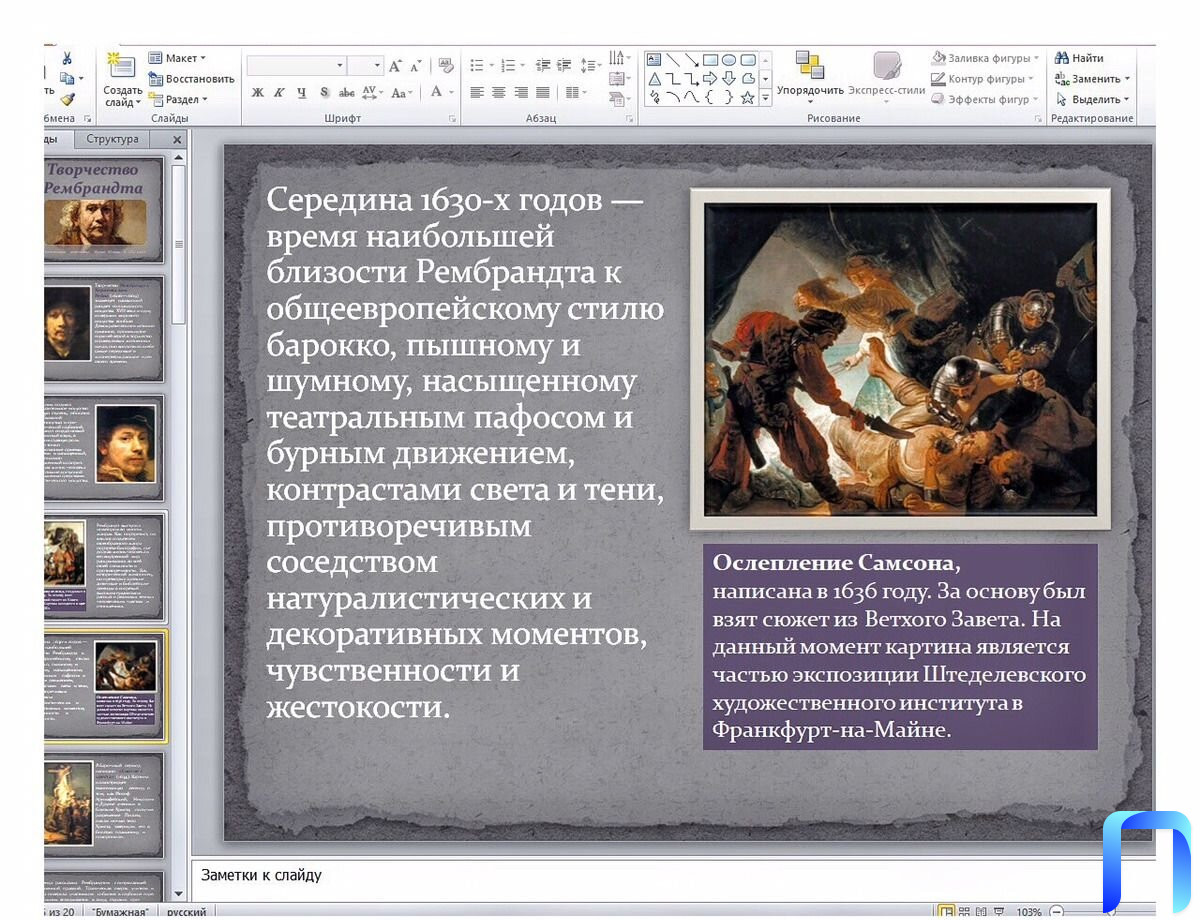
Task: Center the text alignment
Action: (x=499, y=92)
